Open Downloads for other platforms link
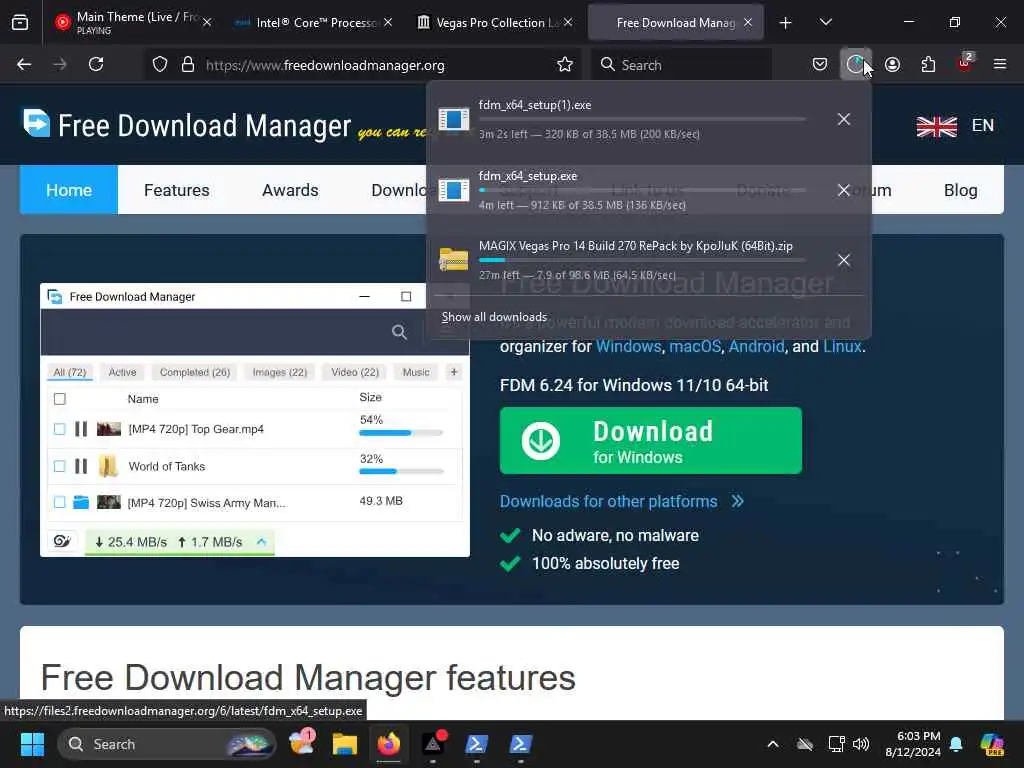 (x=622, y=501)
